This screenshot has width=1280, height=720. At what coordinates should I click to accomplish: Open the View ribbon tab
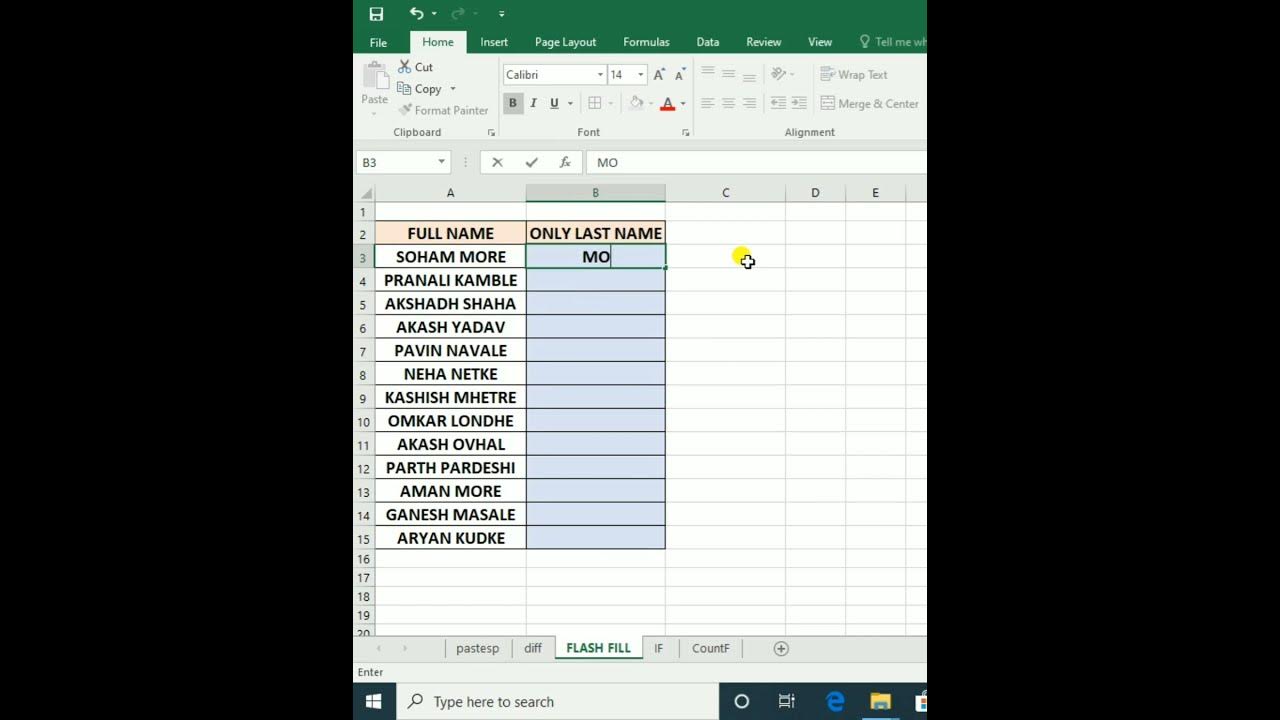pyautogui.click(x=820, y=42)
